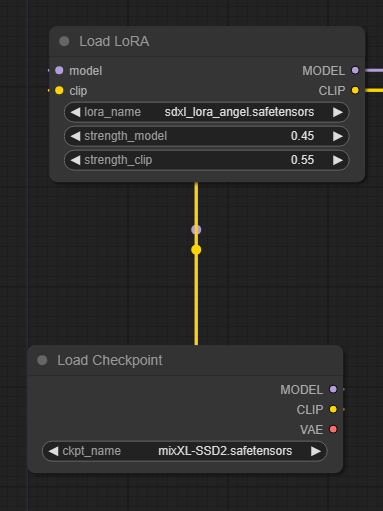This screenshot has height=511, width=383.
Task: Select the Load LoRA node title
Action: click(114, 41)
